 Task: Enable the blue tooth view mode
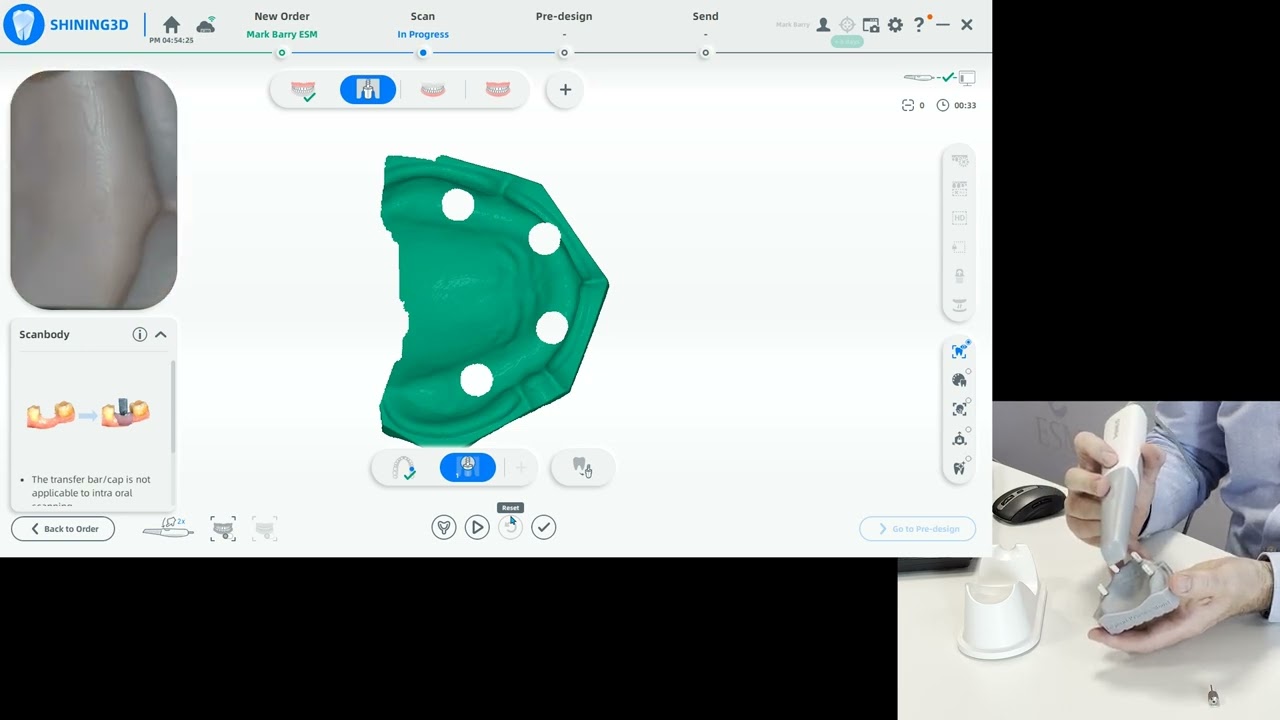pos(960,351)
